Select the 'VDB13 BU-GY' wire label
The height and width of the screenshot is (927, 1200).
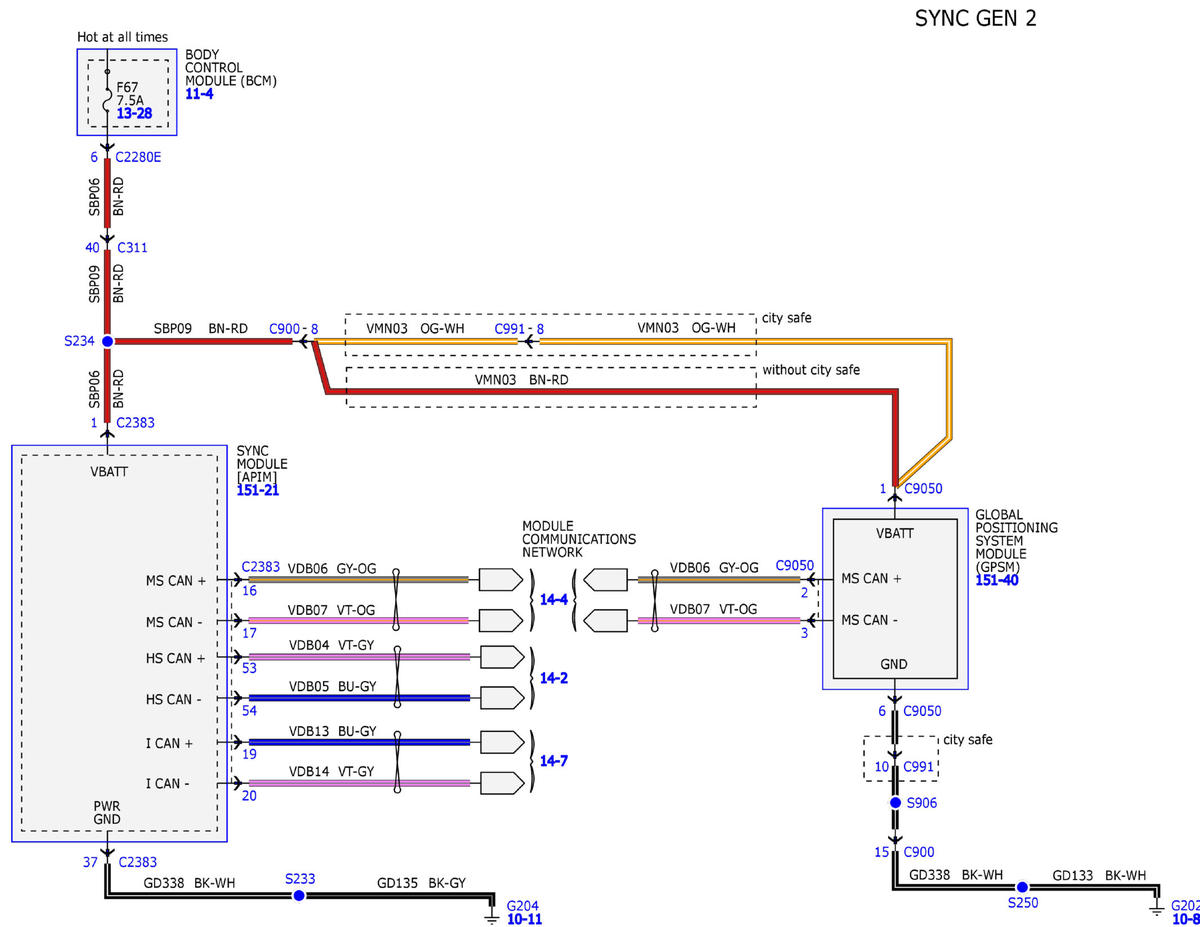[332, 730]
